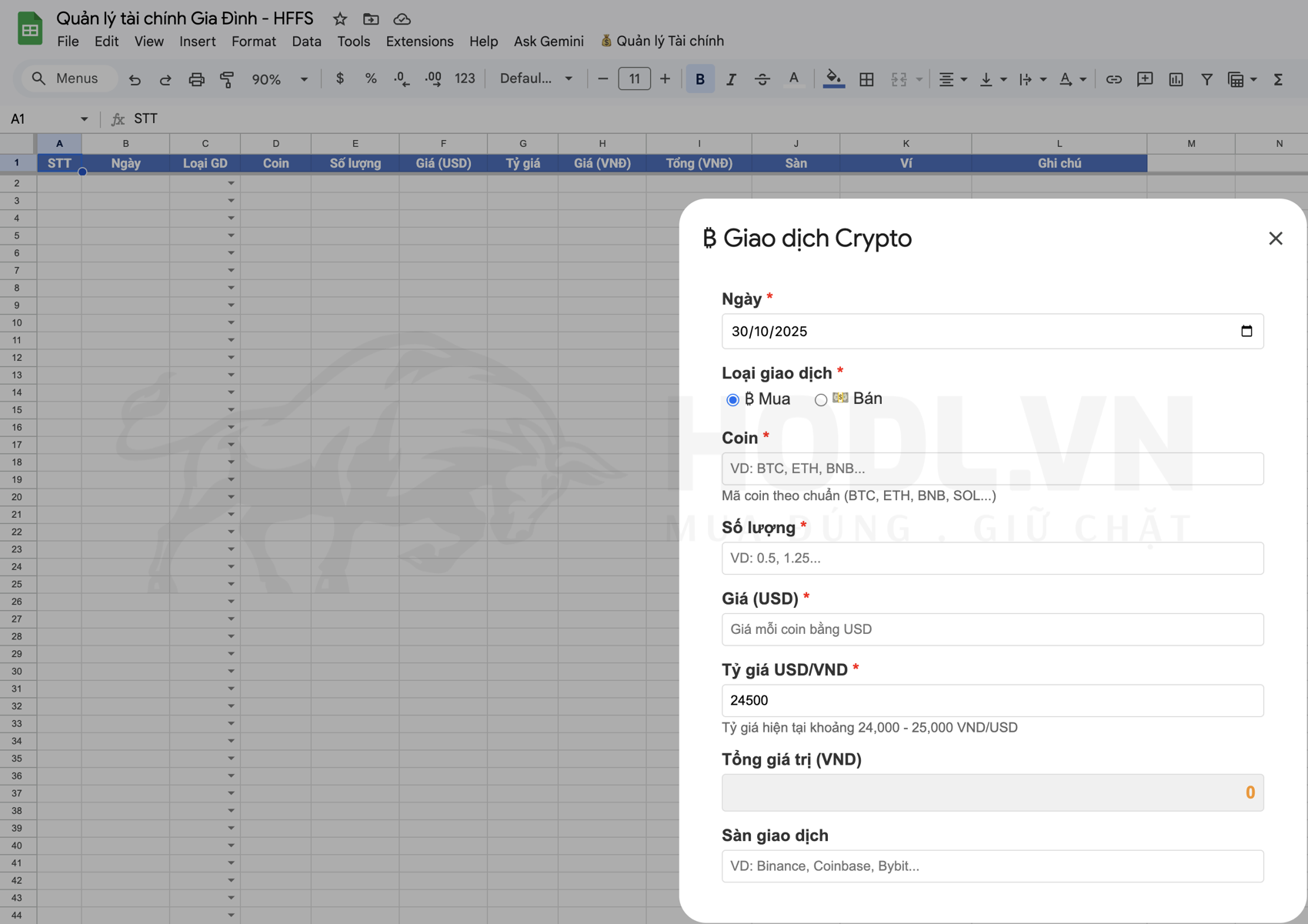Viewport: 1308px width, 924px height.
Task: Choose Bán as transaction type
Action: [820, 399]
